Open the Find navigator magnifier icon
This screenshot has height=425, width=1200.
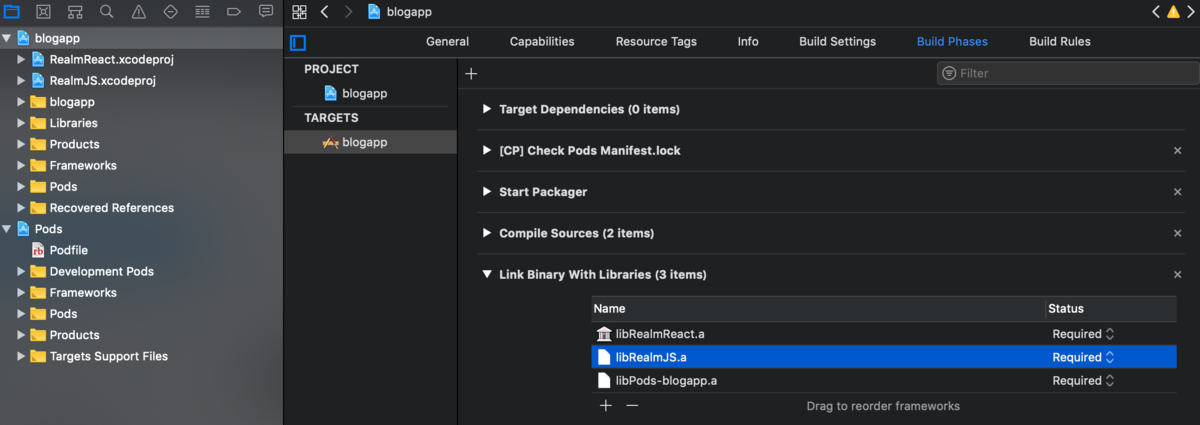click(x=107, y=12)
